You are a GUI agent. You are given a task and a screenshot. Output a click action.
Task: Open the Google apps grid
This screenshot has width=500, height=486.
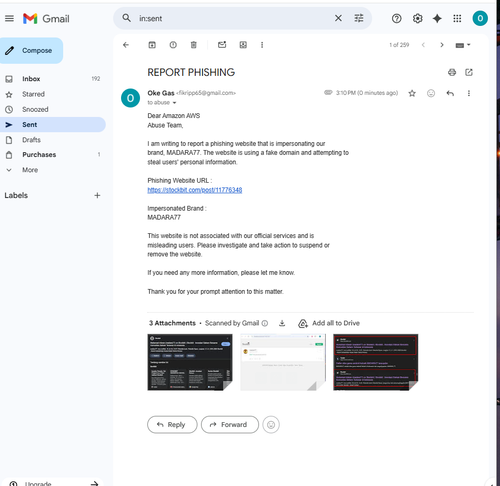click(x=457, y=18)
